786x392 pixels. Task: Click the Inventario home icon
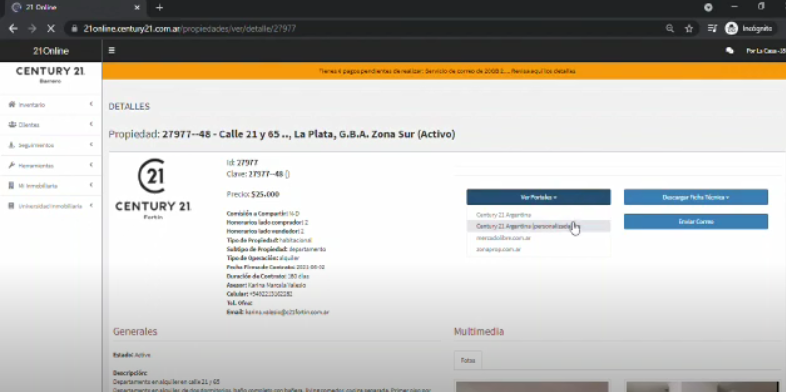[12, 104]
